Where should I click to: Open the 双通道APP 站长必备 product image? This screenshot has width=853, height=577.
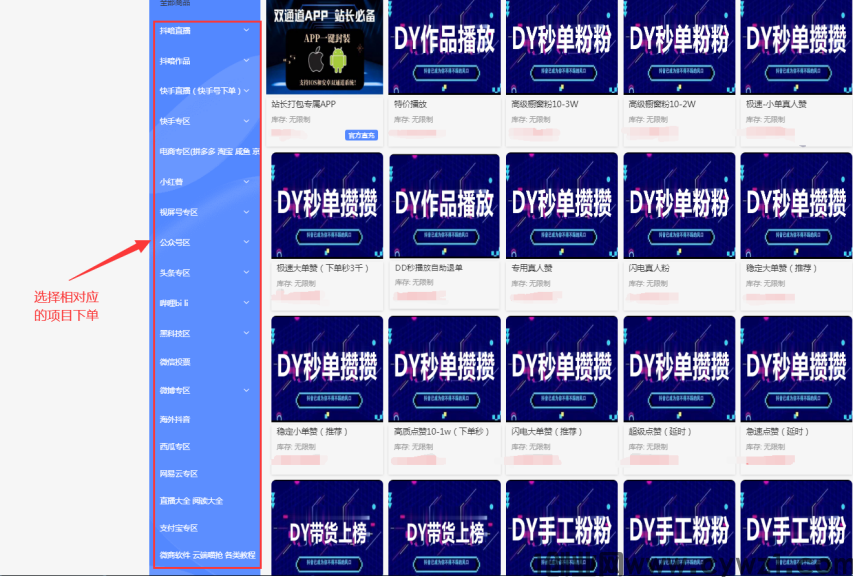pos(325,47)
